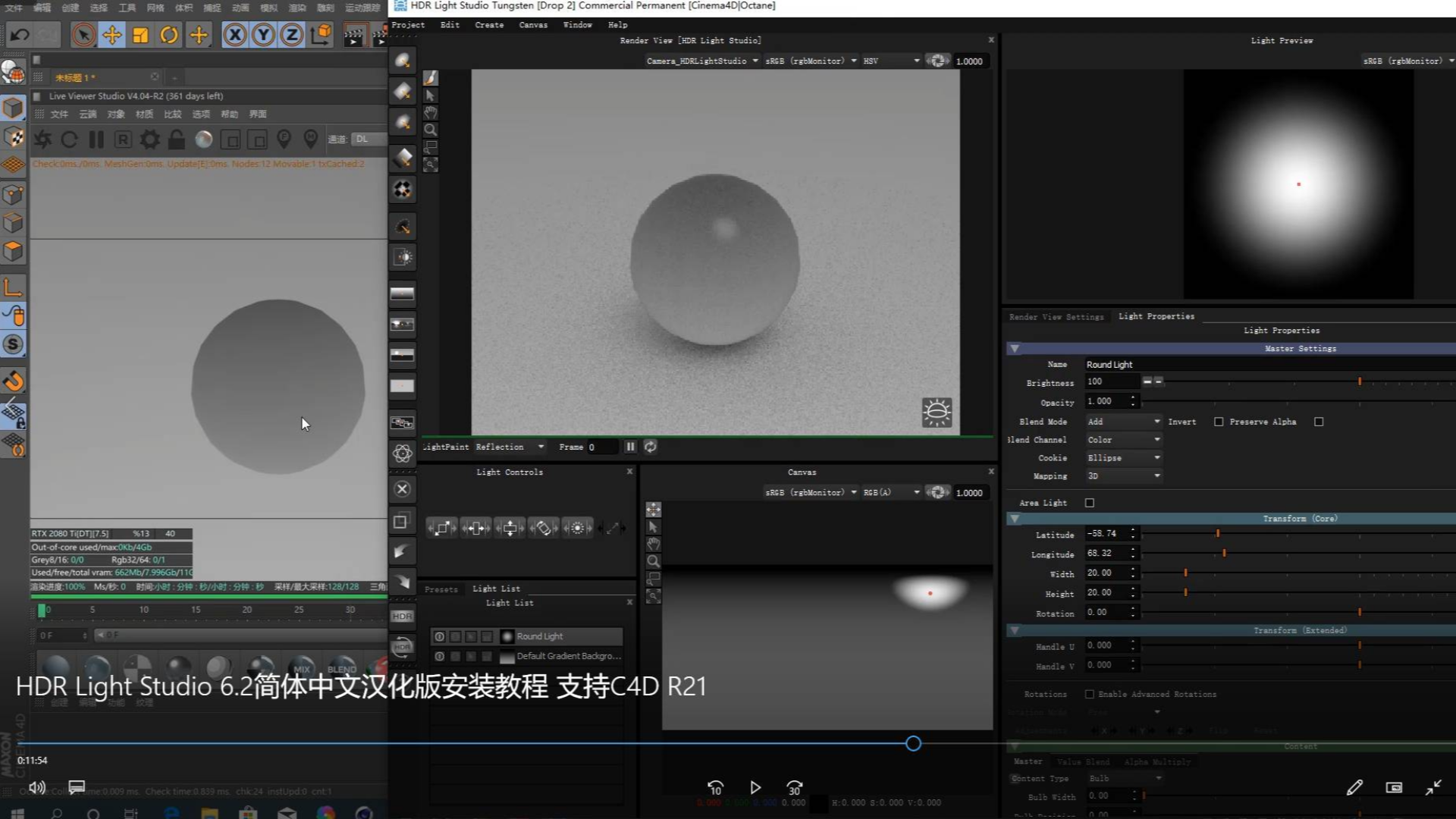
Task: Pause the Render View with pause button
Action: (x=630, y=447)
